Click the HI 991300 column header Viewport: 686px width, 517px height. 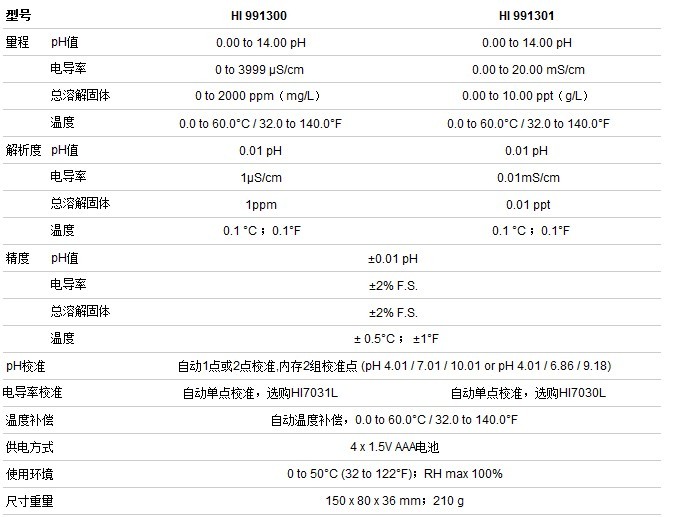tap(261, 17)
